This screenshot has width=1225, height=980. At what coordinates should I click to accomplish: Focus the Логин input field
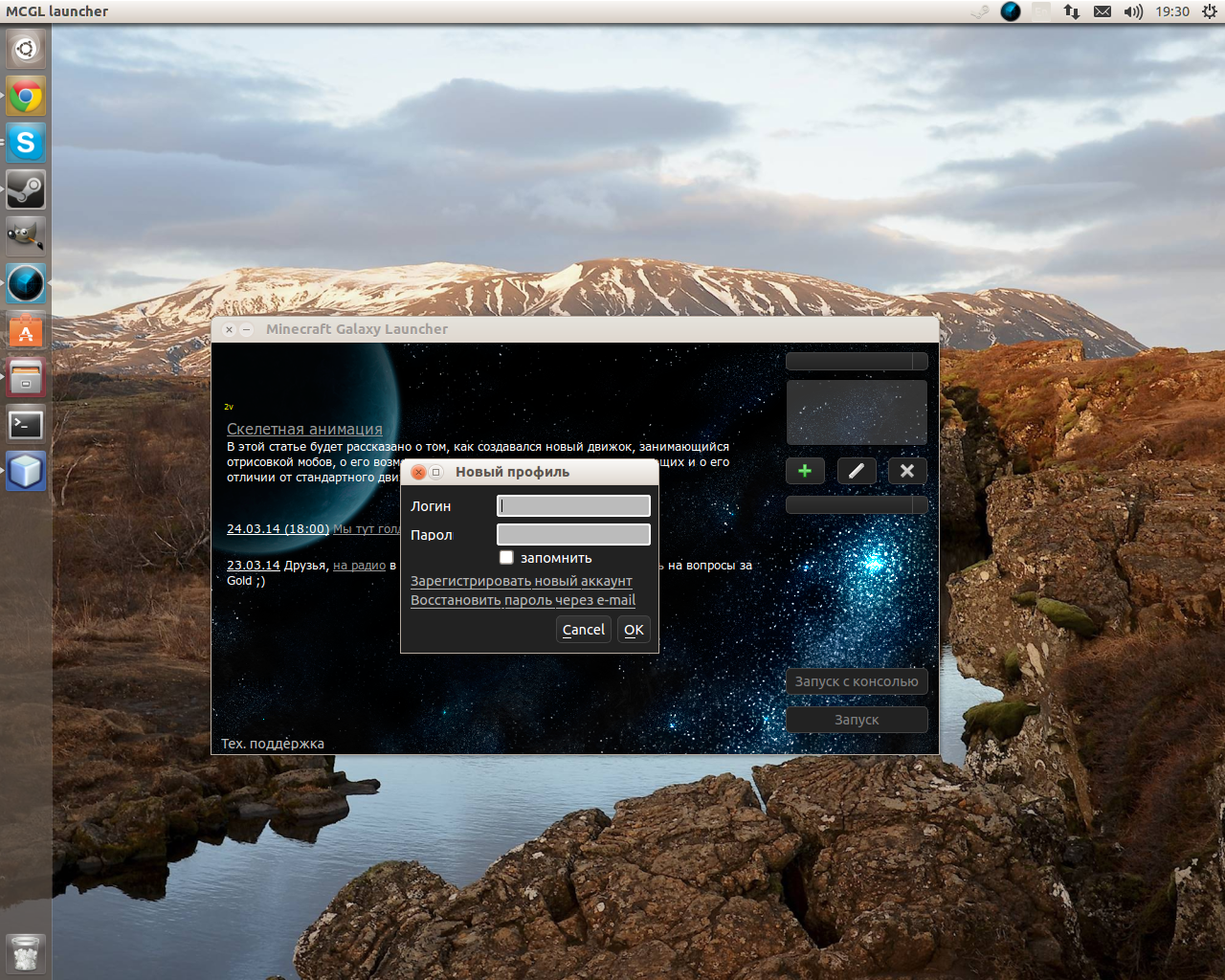[573, 505]
